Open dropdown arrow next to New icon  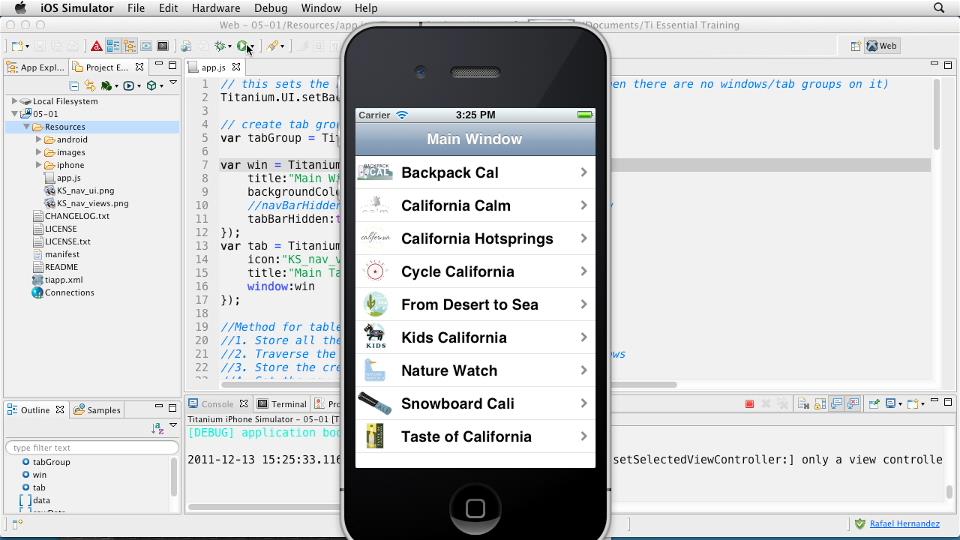click(28, 47)
